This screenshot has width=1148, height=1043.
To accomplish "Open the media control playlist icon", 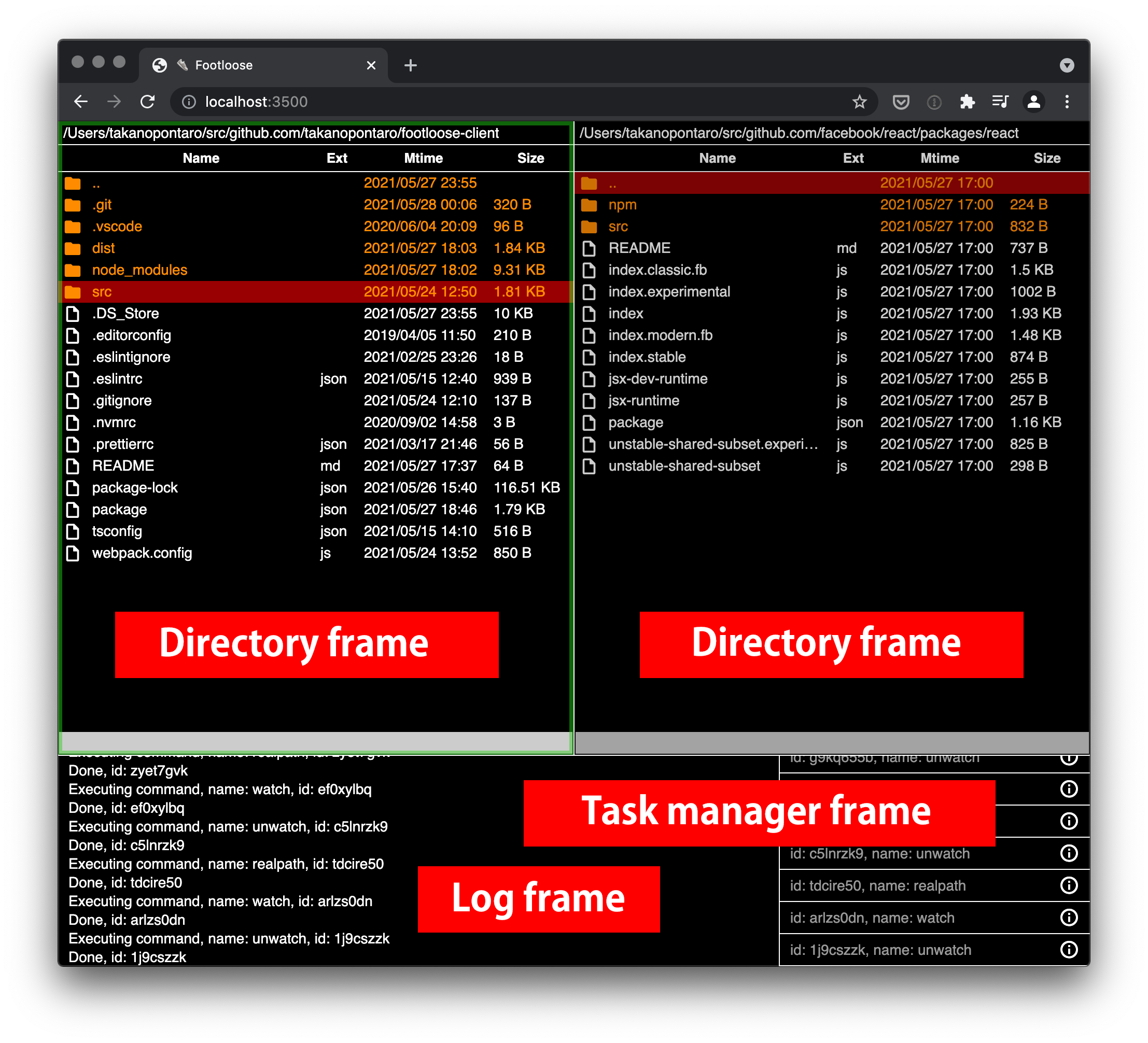I will (1000, 102).
